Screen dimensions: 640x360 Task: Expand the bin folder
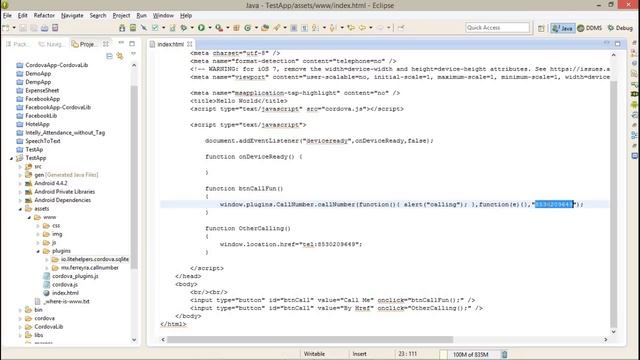pos(20,310)
